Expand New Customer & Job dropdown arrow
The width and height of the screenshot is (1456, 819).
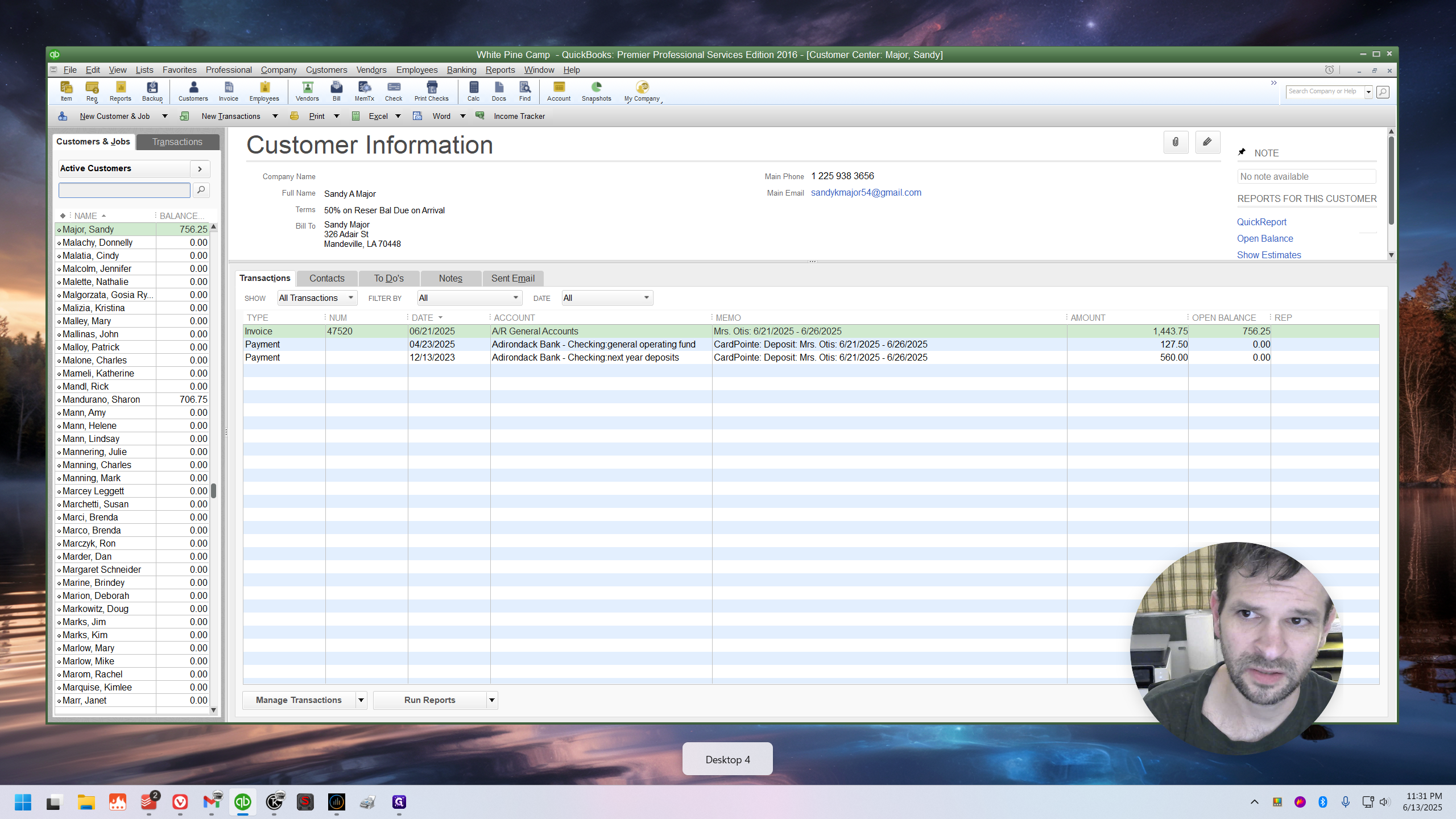[165, 116]
